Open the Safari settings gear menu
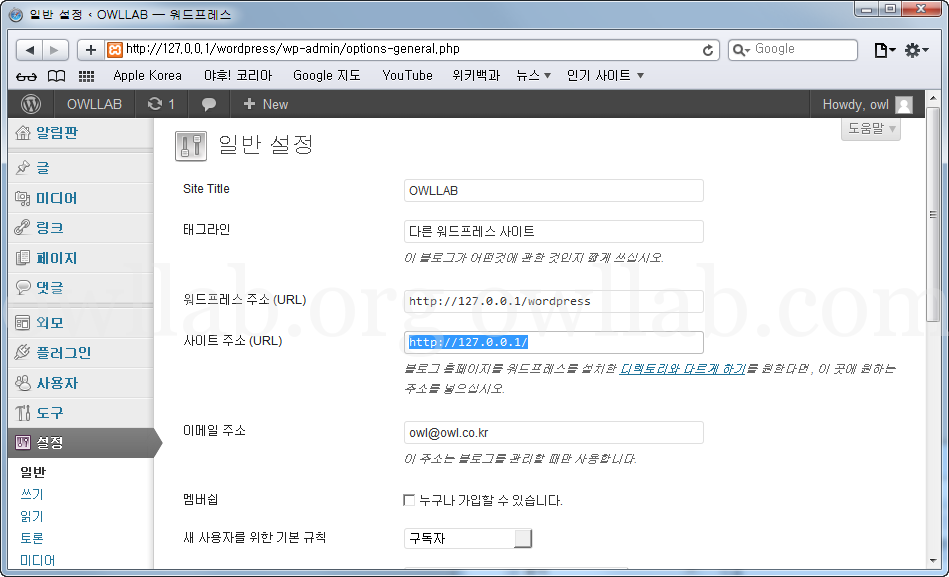Viewport: 949px width, 577px height. 916,50
